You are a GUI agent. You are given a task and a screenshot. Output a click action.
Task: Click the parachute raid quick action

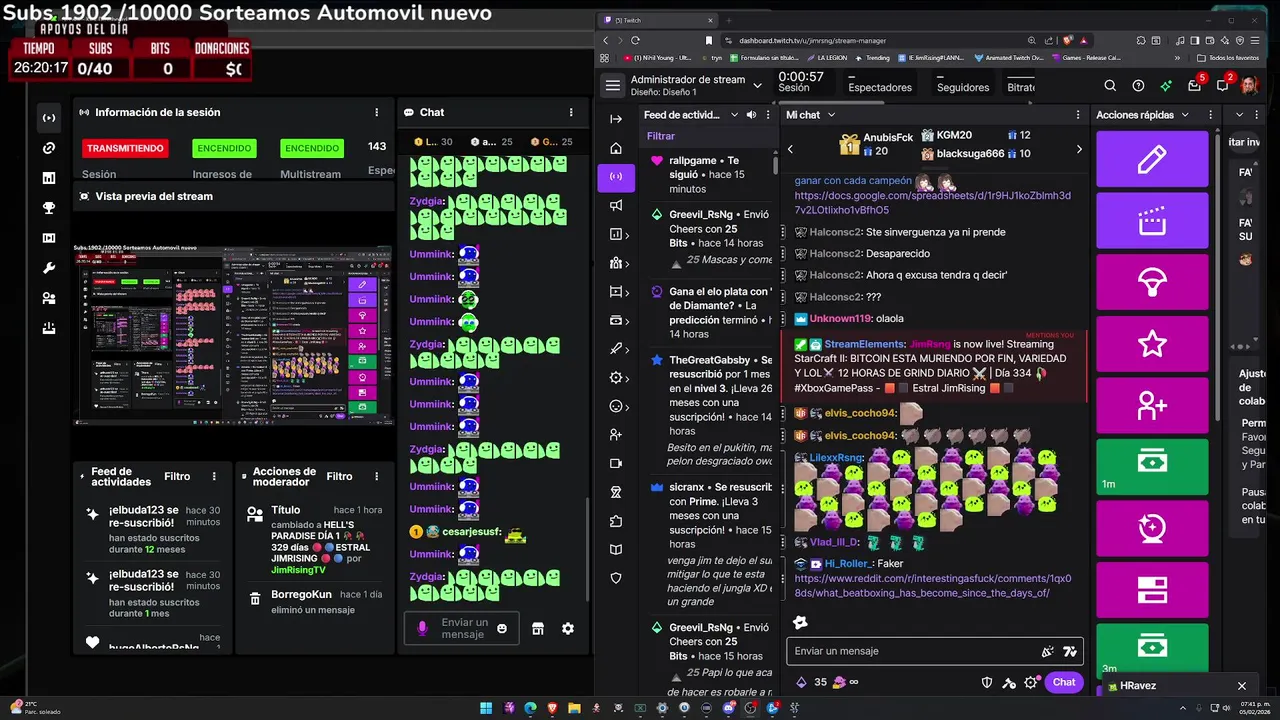[x=1152, y=283]
